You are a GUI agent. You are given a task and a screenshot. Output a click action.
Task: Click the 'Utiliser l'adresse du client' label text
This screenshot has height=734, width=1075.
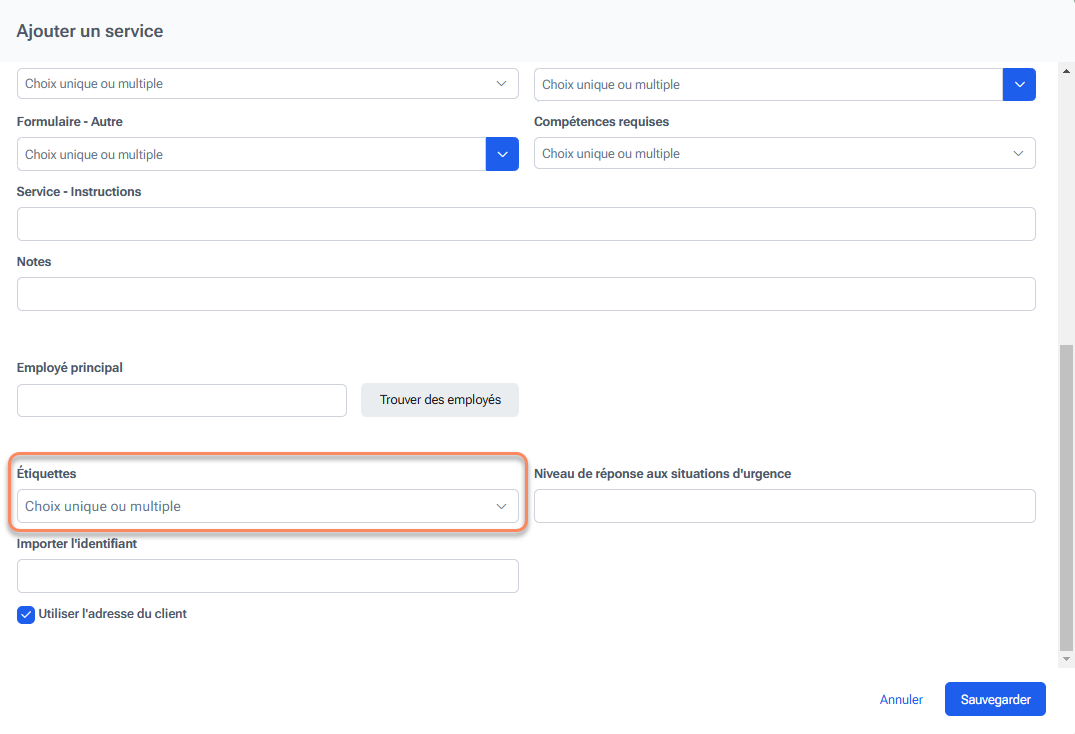112,614
